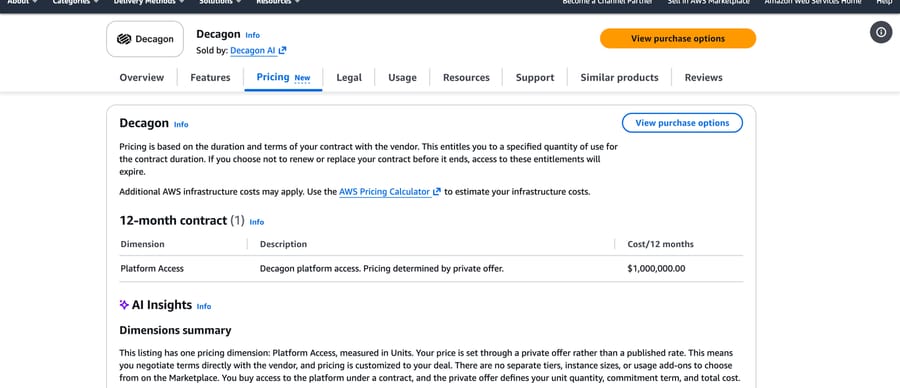The image size is (900, 388).
Task: Switch to the Support tab
Action: point(535,77)
